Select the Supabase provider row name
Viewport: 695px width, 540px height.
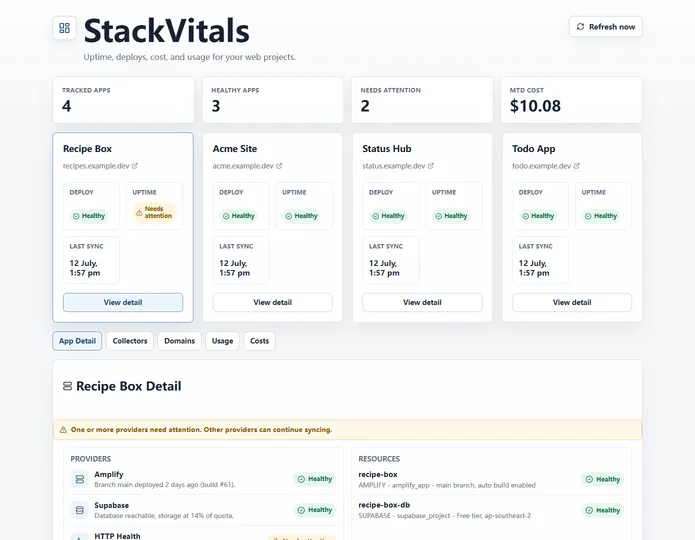click(112, 505)
